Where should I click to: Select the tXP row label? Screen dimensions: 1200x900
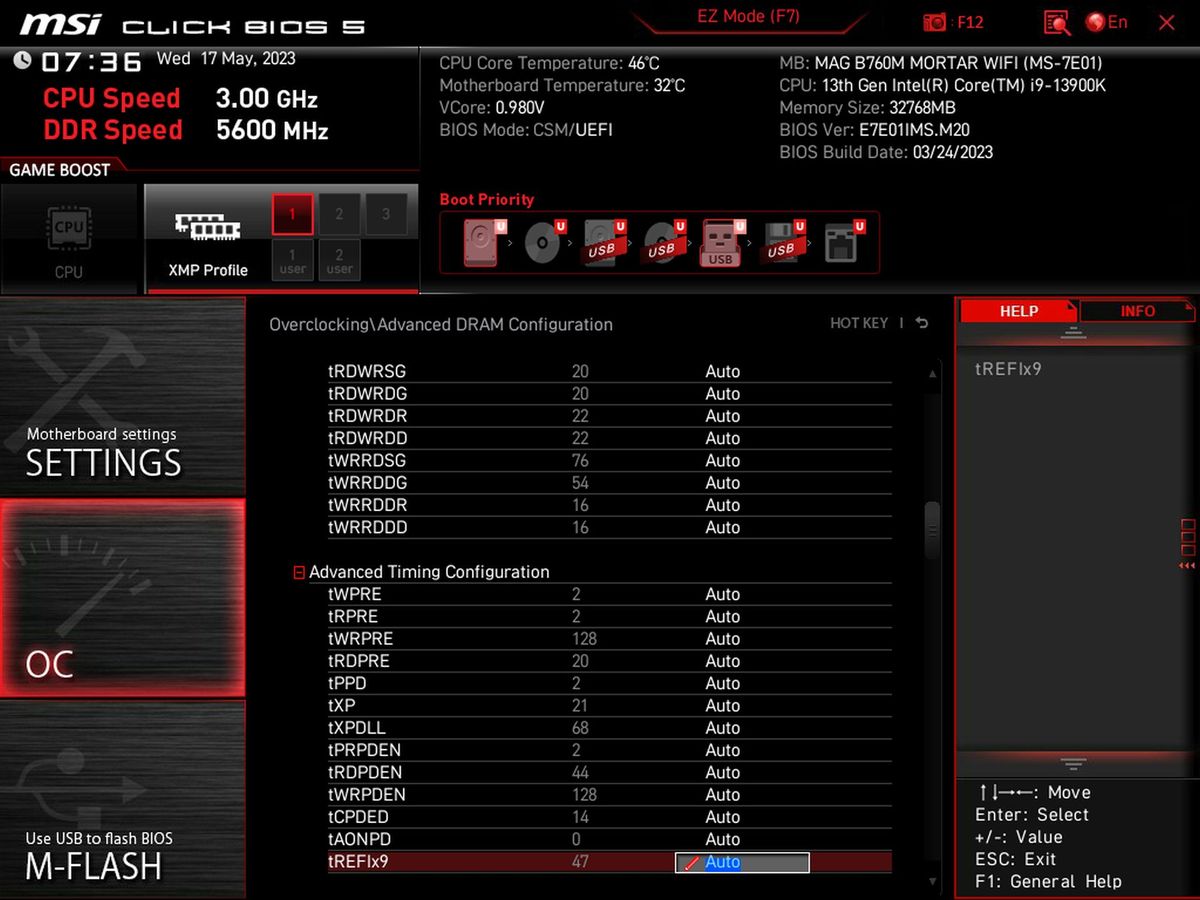pyautogui.click(x=341, y=705)
